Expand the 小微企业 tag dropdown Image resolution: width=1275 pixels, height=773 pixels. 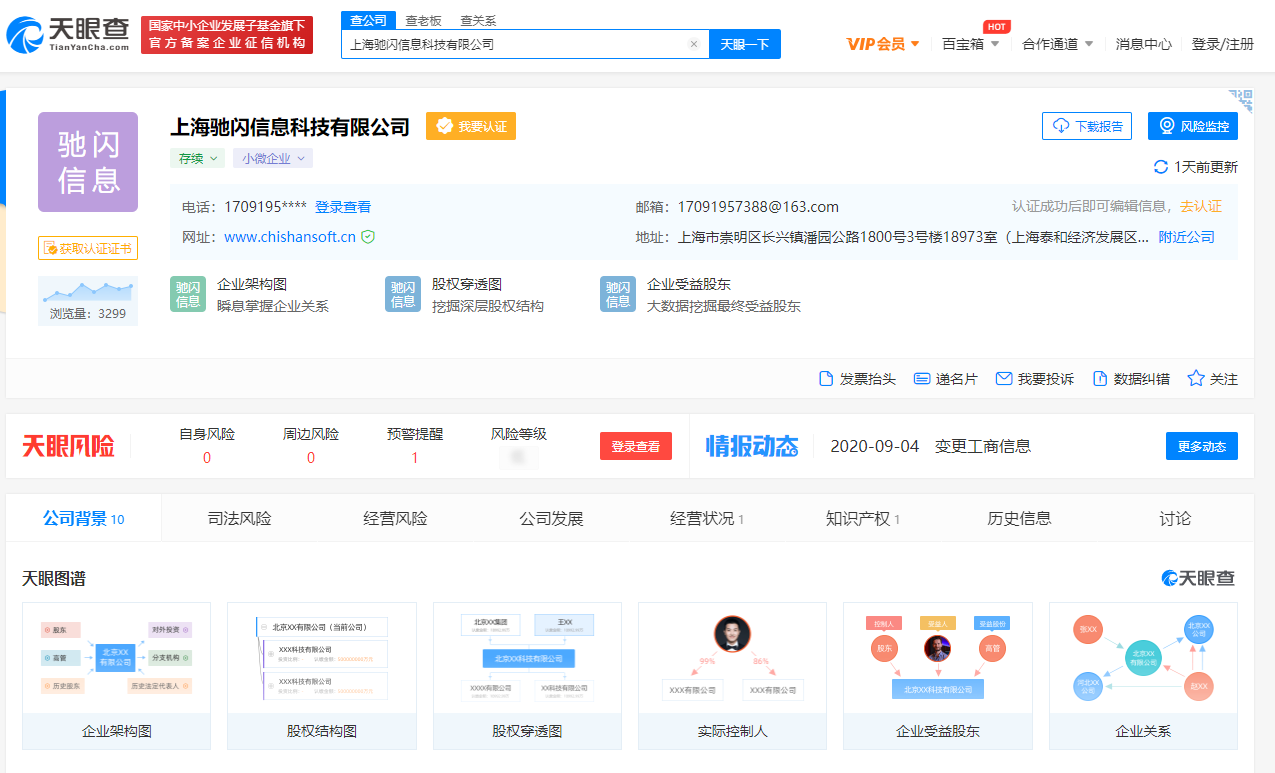tap(273, 158)
